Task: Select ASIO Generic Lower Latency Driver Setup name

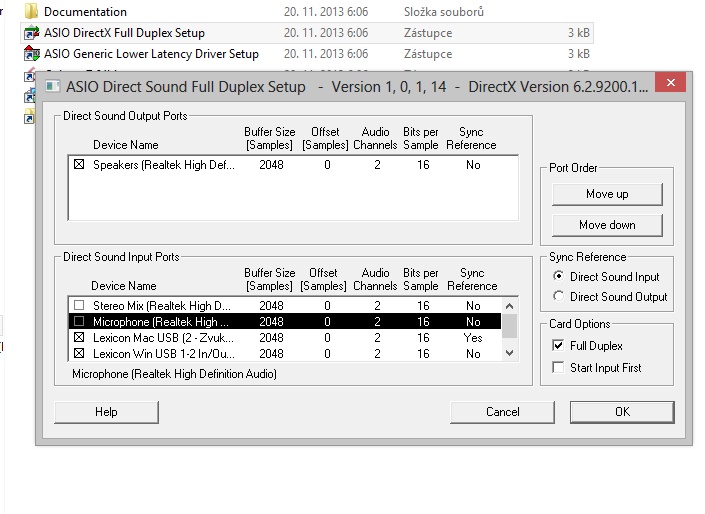Action: point(151,54)
